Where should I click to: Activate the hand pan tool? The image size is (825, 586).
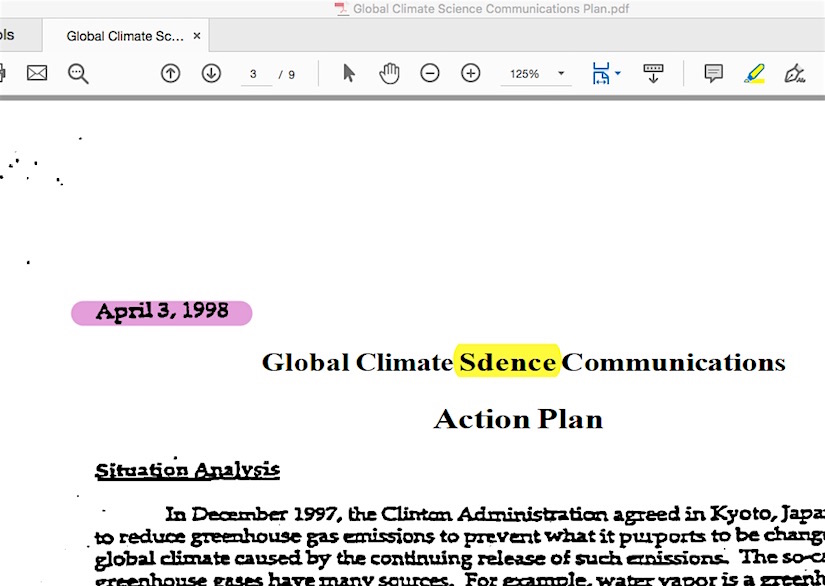389,73
